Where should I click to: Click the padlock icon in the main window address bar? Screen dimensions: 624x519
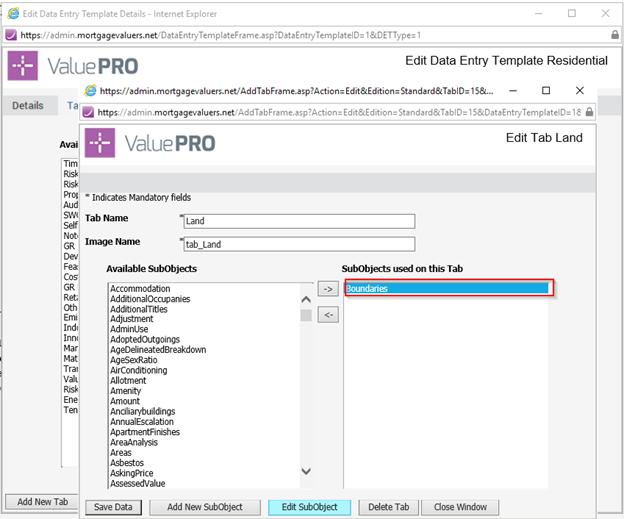(615, 35)
